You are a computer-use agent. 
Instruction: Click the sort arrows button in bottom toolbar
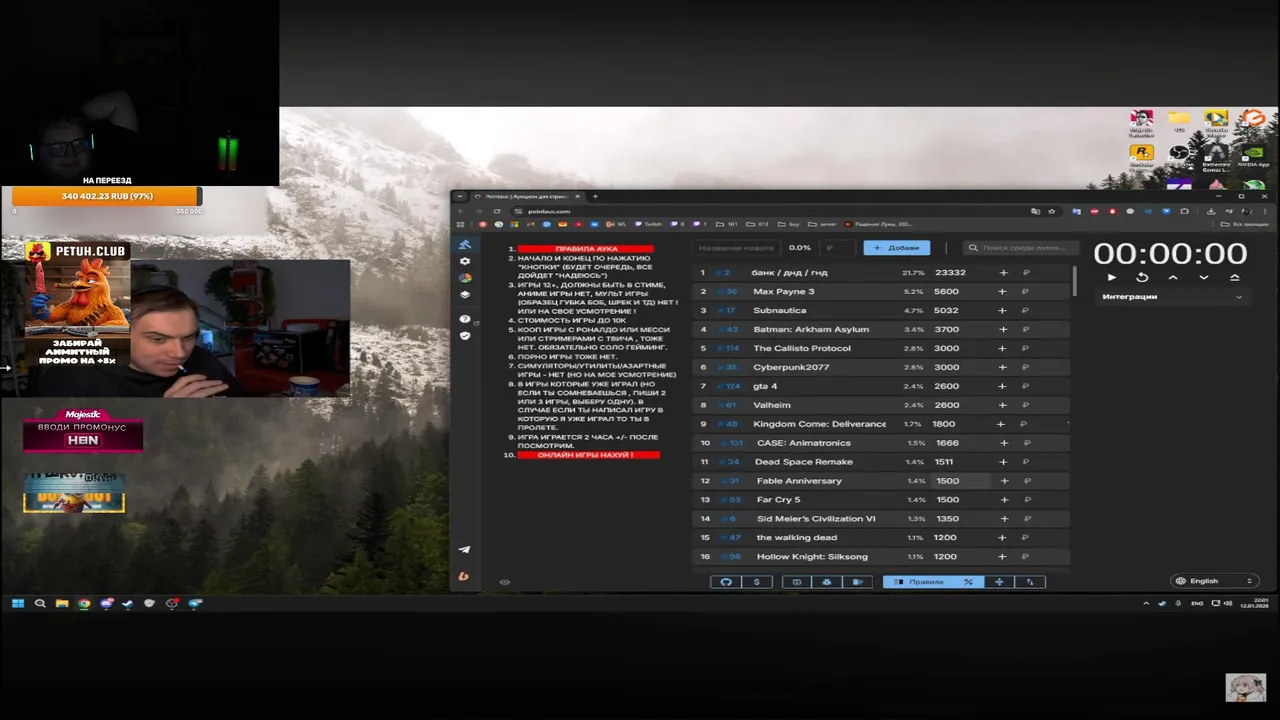coord(1030,582)
